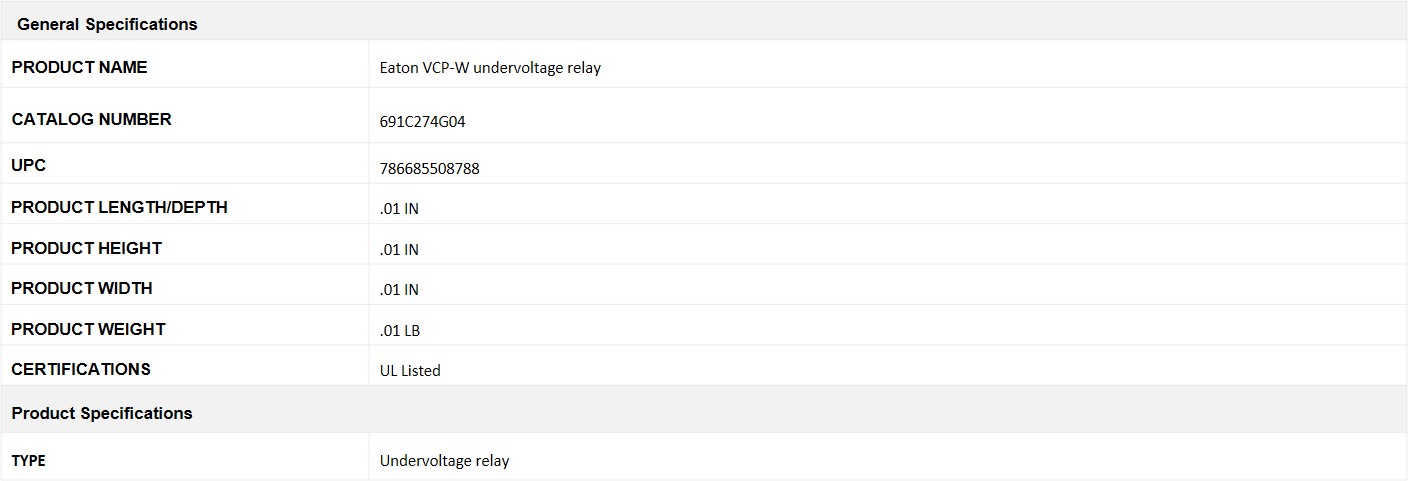
Task: Click the Product Specifications section header
Action: (102, 413)
